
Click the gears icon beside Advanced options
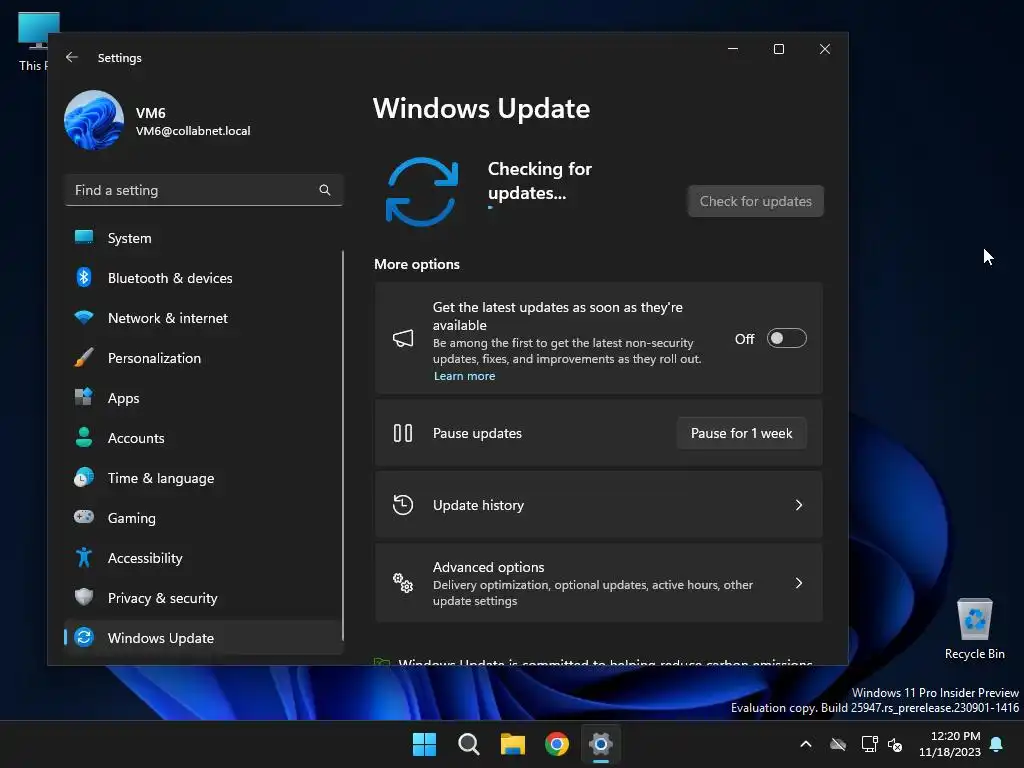403,583
